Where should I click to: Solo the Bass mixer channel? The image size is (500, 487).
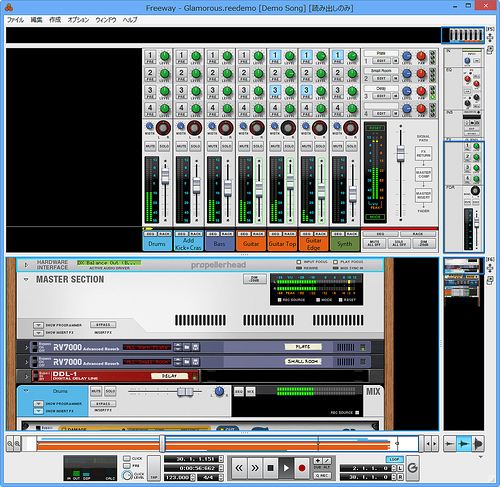click(226, 146)
